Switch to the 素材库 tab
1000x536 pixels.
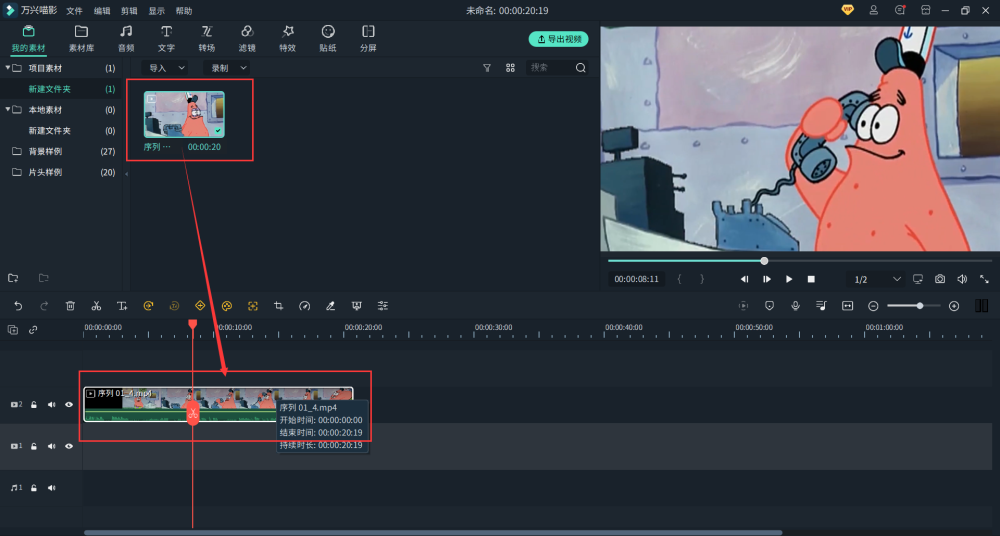point(81,38)
